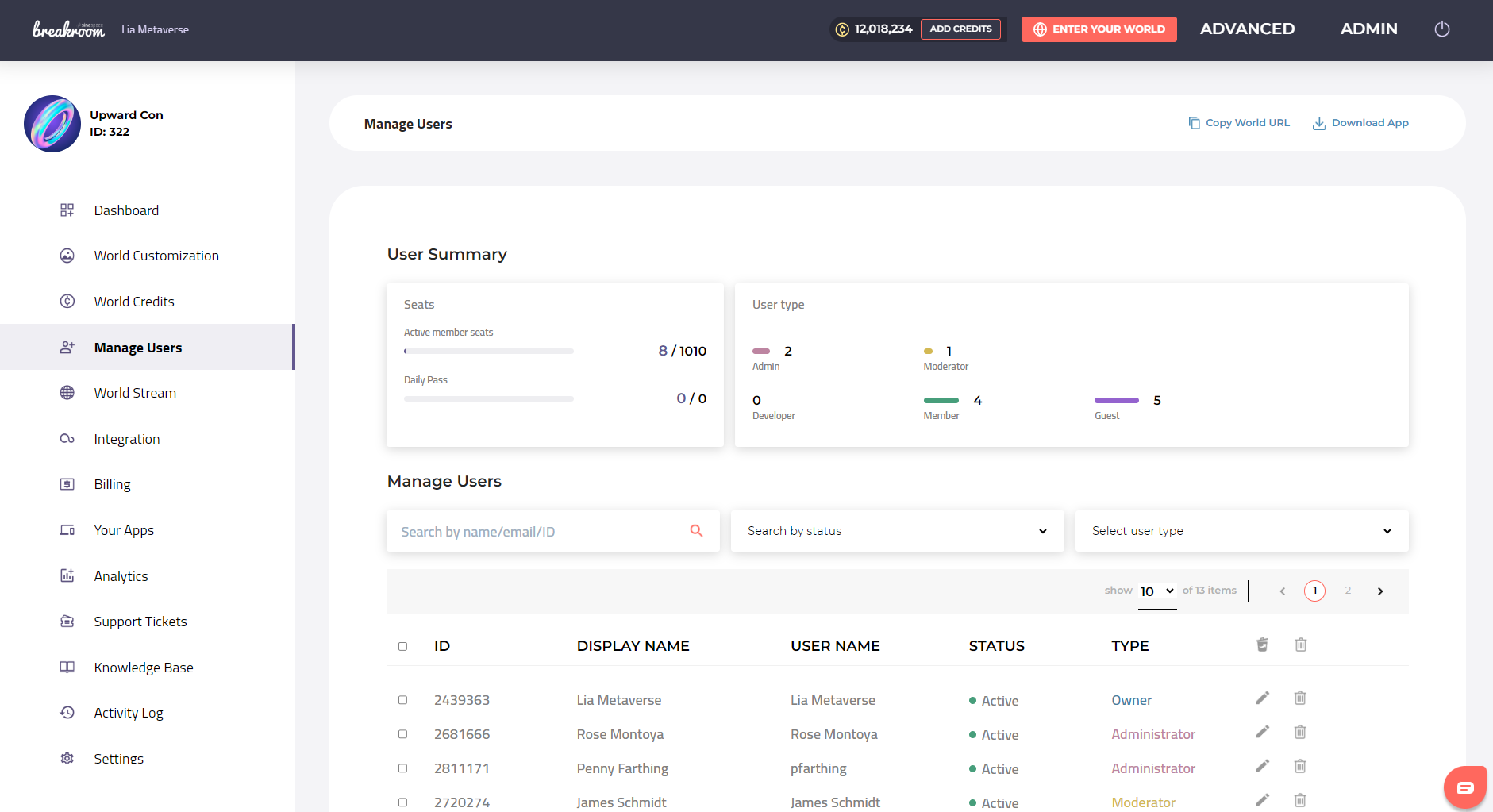Image resolution: width=1493 pixels, height=812 pixels.
Task: Open the show 10 items-per-page dropdown
Action: click(1157, 591)
